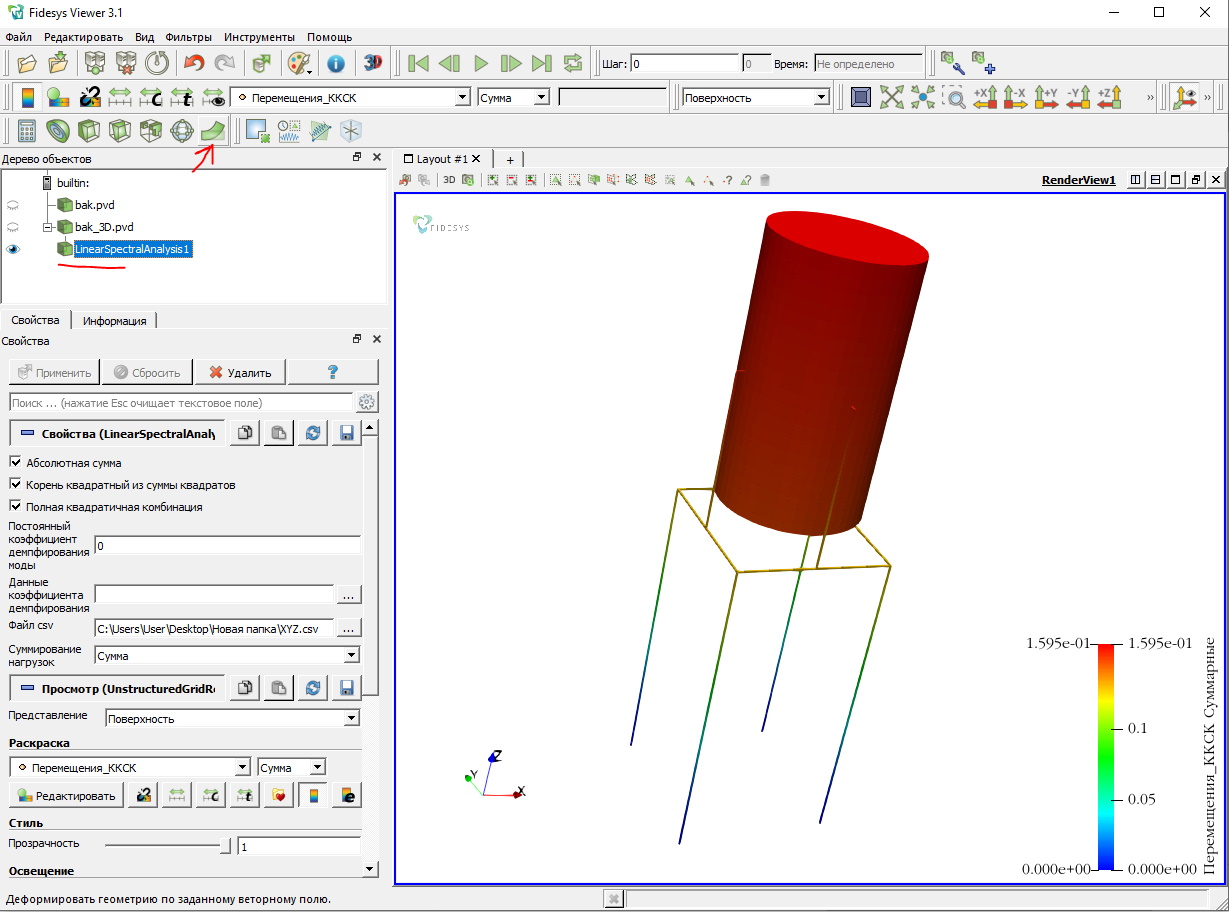Toggle eye visibility for LinearSpectralAnalysis1
The height and width of the screenshot is (912, 1229).
tap(13, 249)
